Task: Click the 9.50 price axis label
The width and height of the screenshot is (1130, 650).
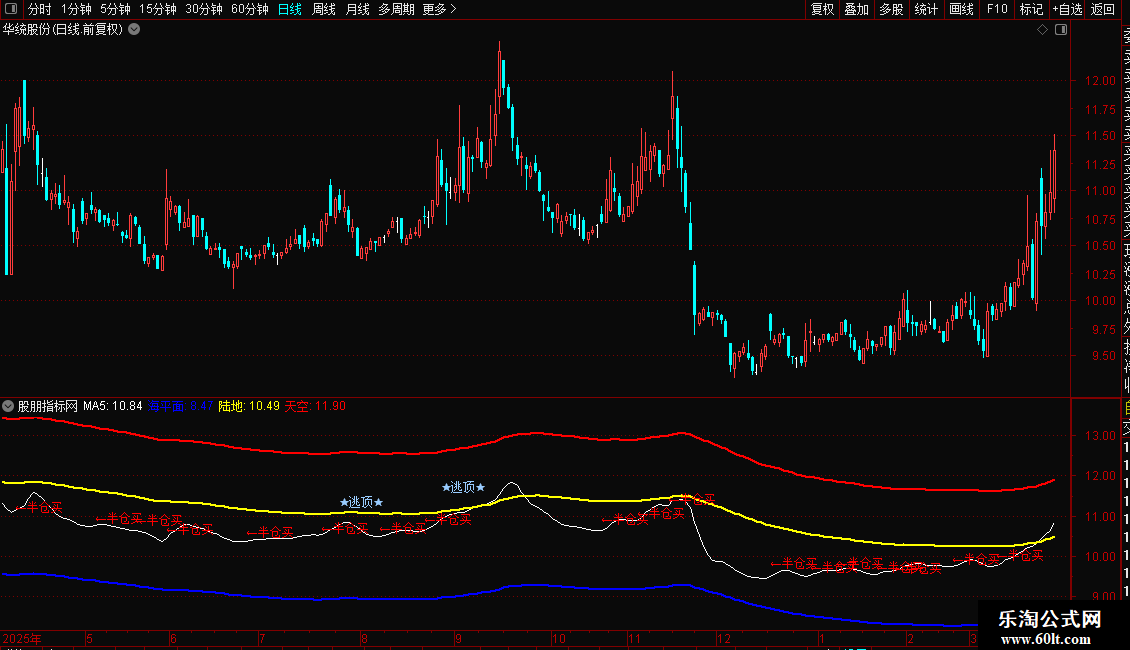Action: pyautogui.click(x=1103, y=356)
